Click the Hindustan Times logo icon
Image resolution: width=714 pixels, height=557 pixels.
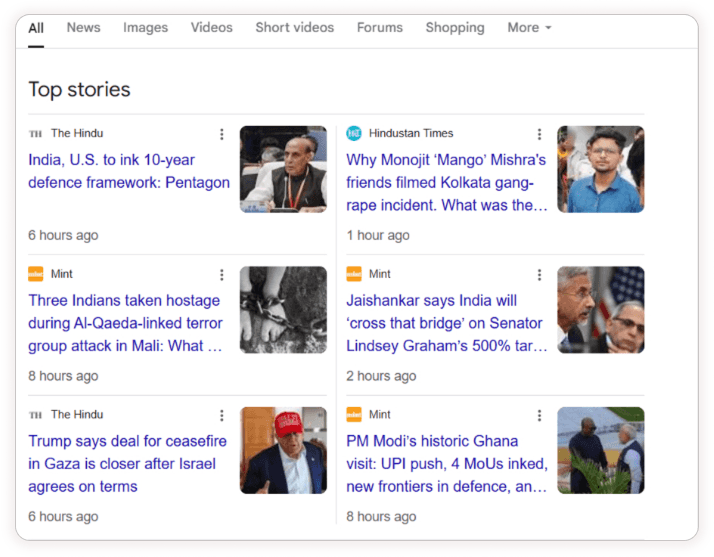pos(354,133)
